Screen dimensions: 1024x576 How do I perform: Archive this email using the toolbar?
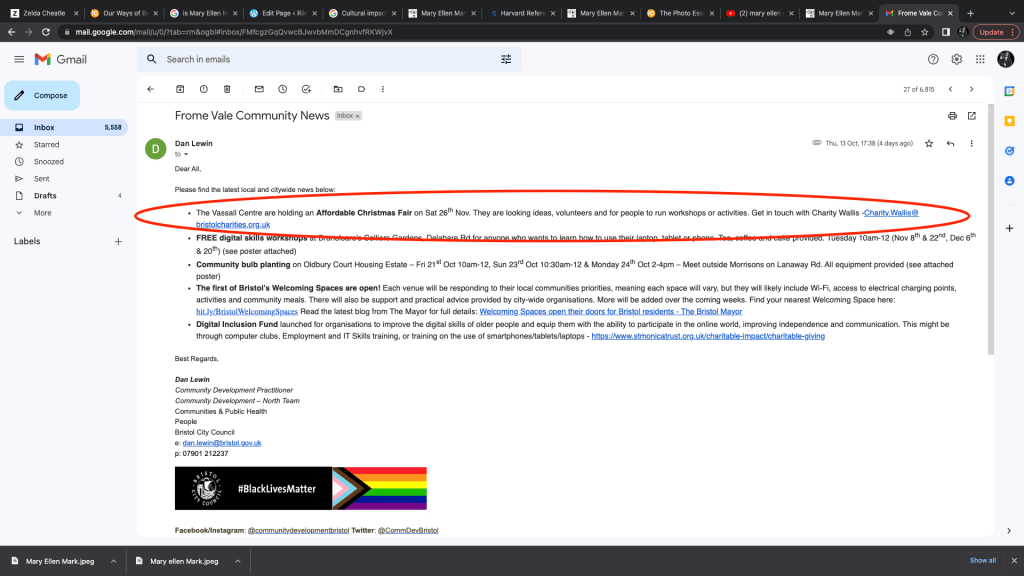(x=180, y=89)
